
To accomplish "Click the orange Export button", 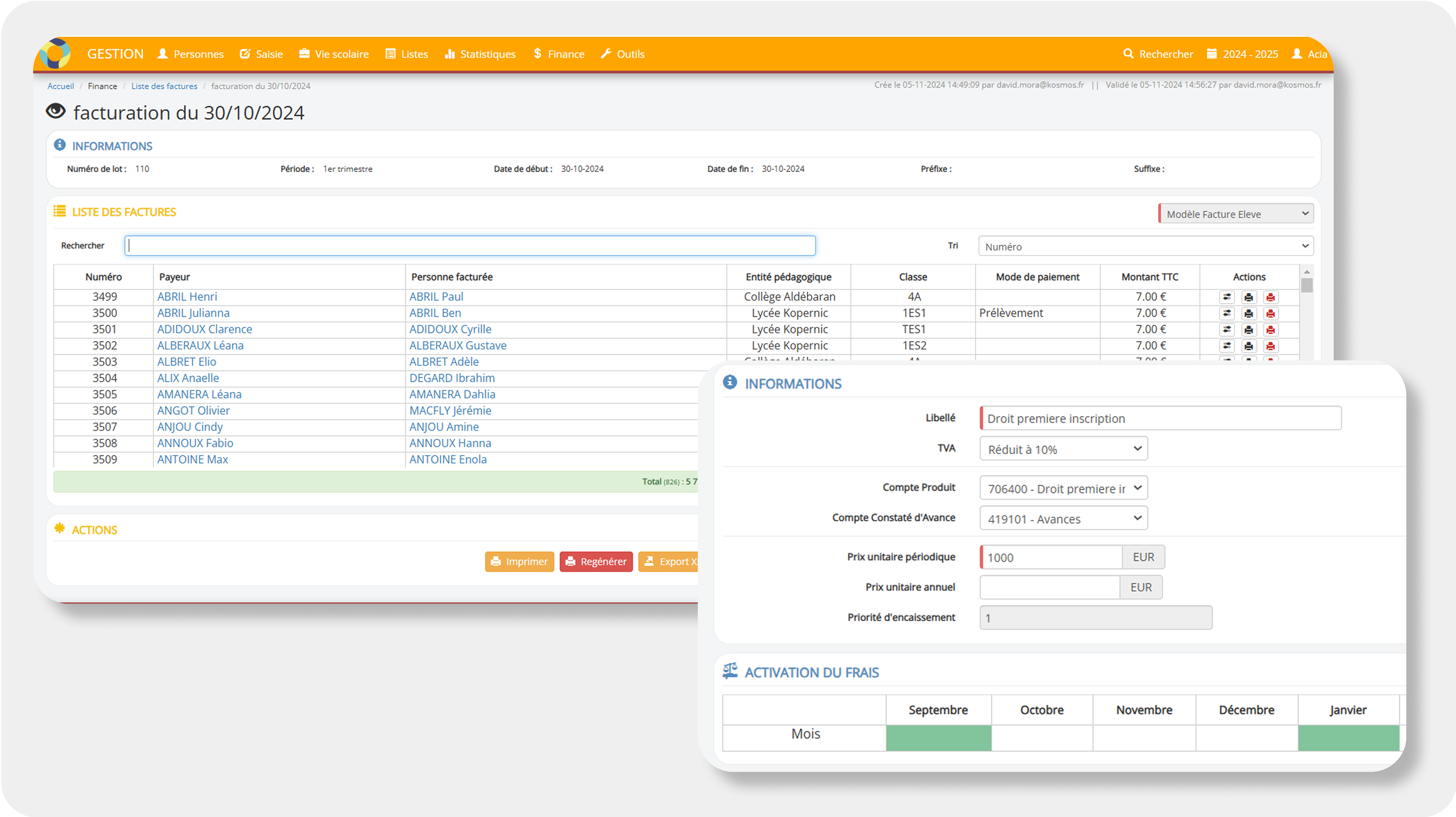I will coord(669,562).
